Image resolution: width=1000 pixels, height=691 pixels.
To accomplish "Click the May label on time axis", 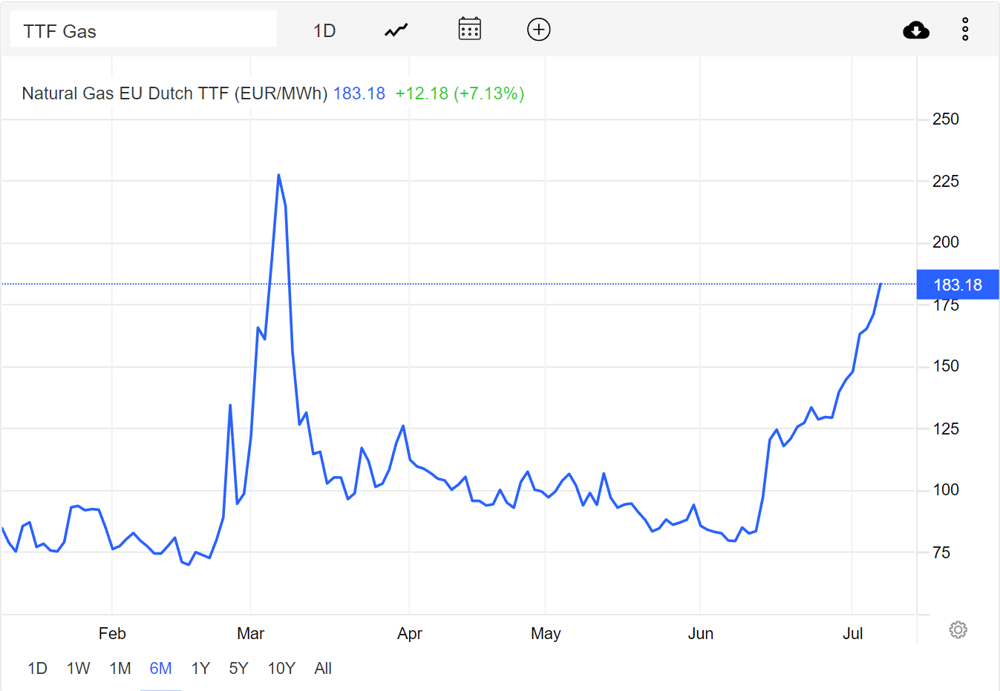I will 546,634.
